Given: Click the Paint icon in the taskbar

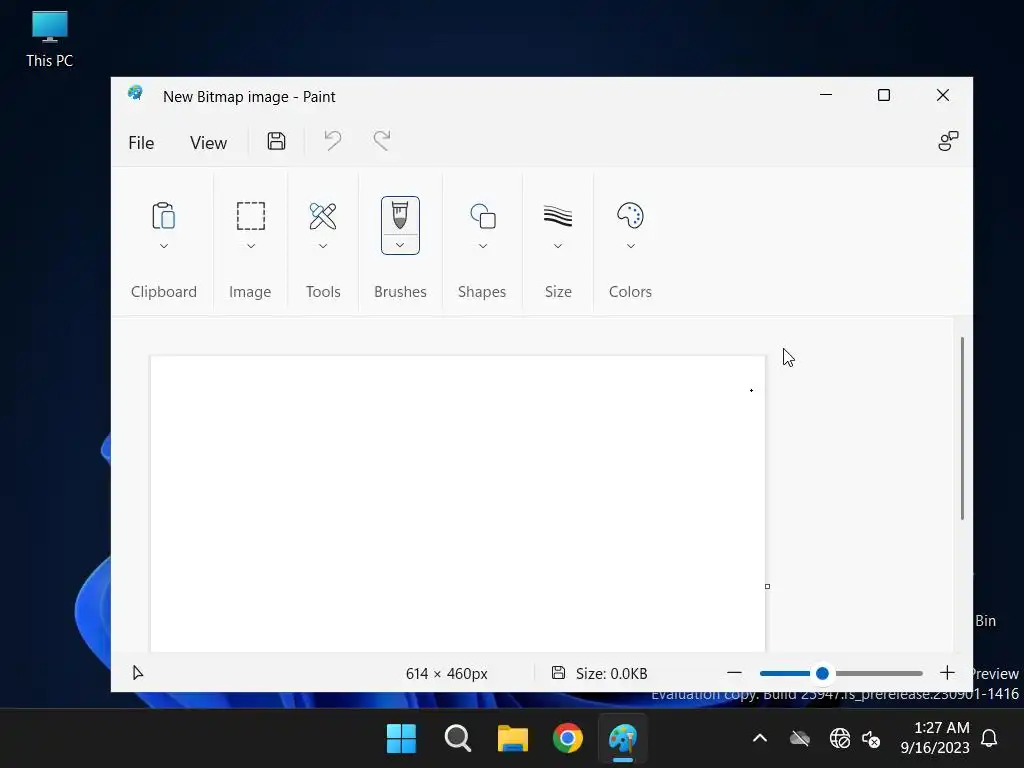Looking at the screenshot, I should coord(623,739).
